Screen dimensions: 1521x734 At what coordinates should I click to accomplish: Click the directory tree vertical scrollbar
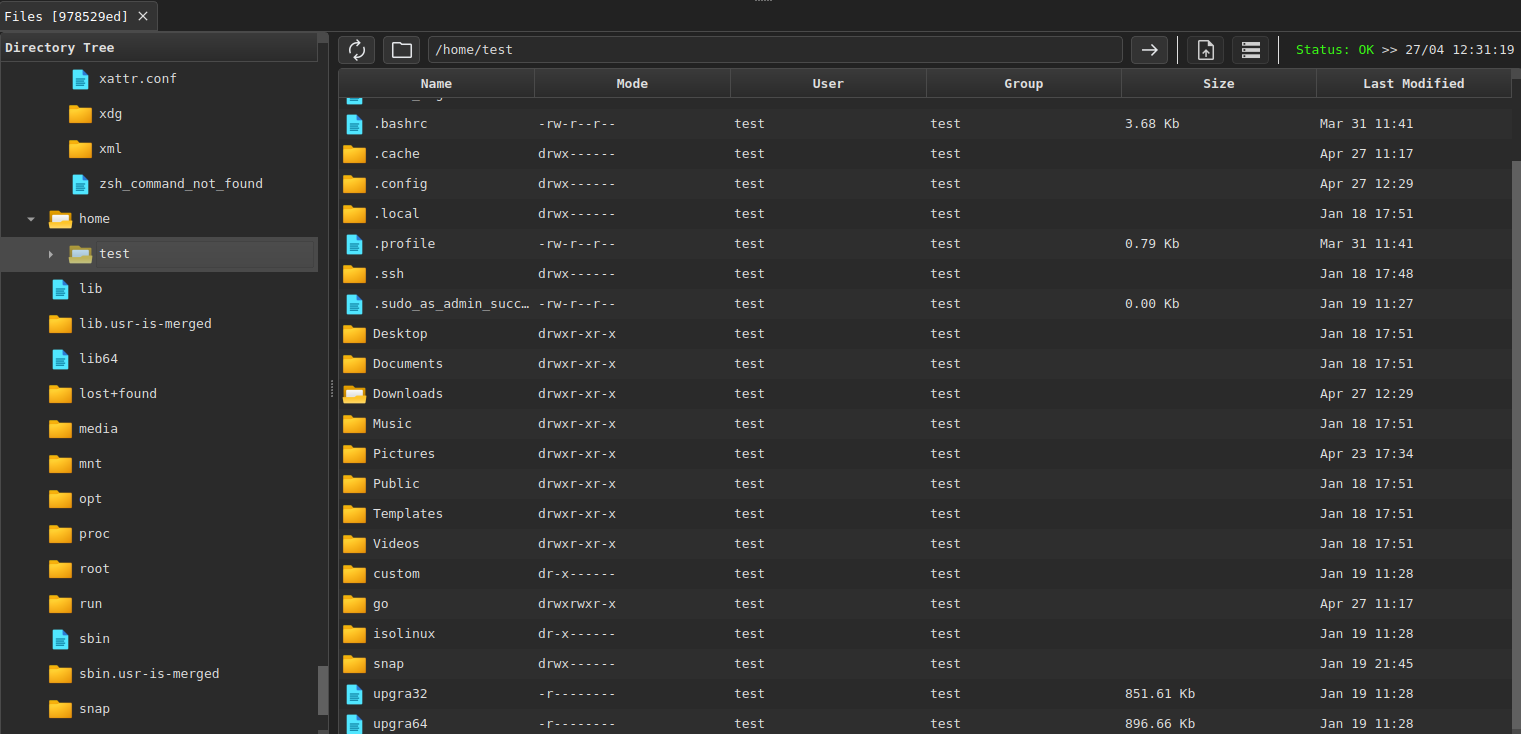click(x=323, y=690)
